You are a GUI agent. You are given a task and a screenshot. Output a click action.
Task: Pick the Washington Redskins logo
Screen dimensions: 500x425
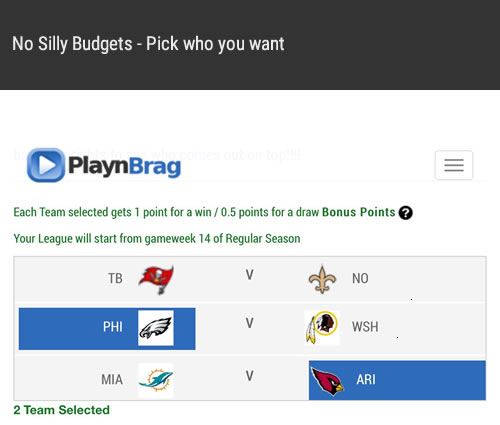coord(322,328)
